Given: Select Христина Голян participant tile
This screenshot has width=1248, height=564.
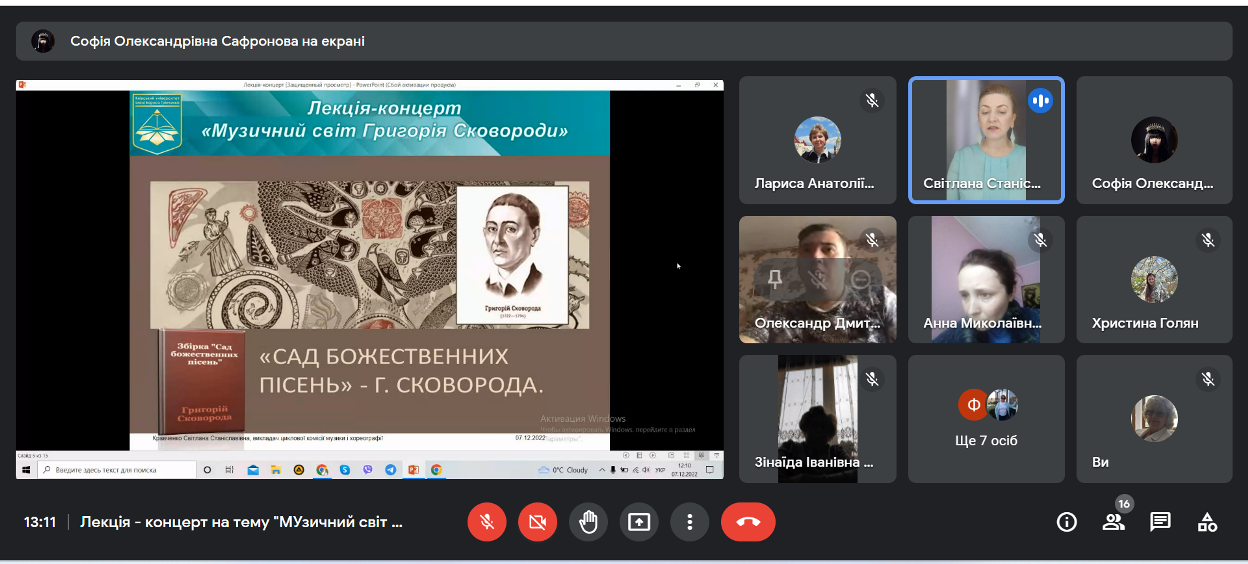Looking at the screenshot, I should [x=1154, y=279].
